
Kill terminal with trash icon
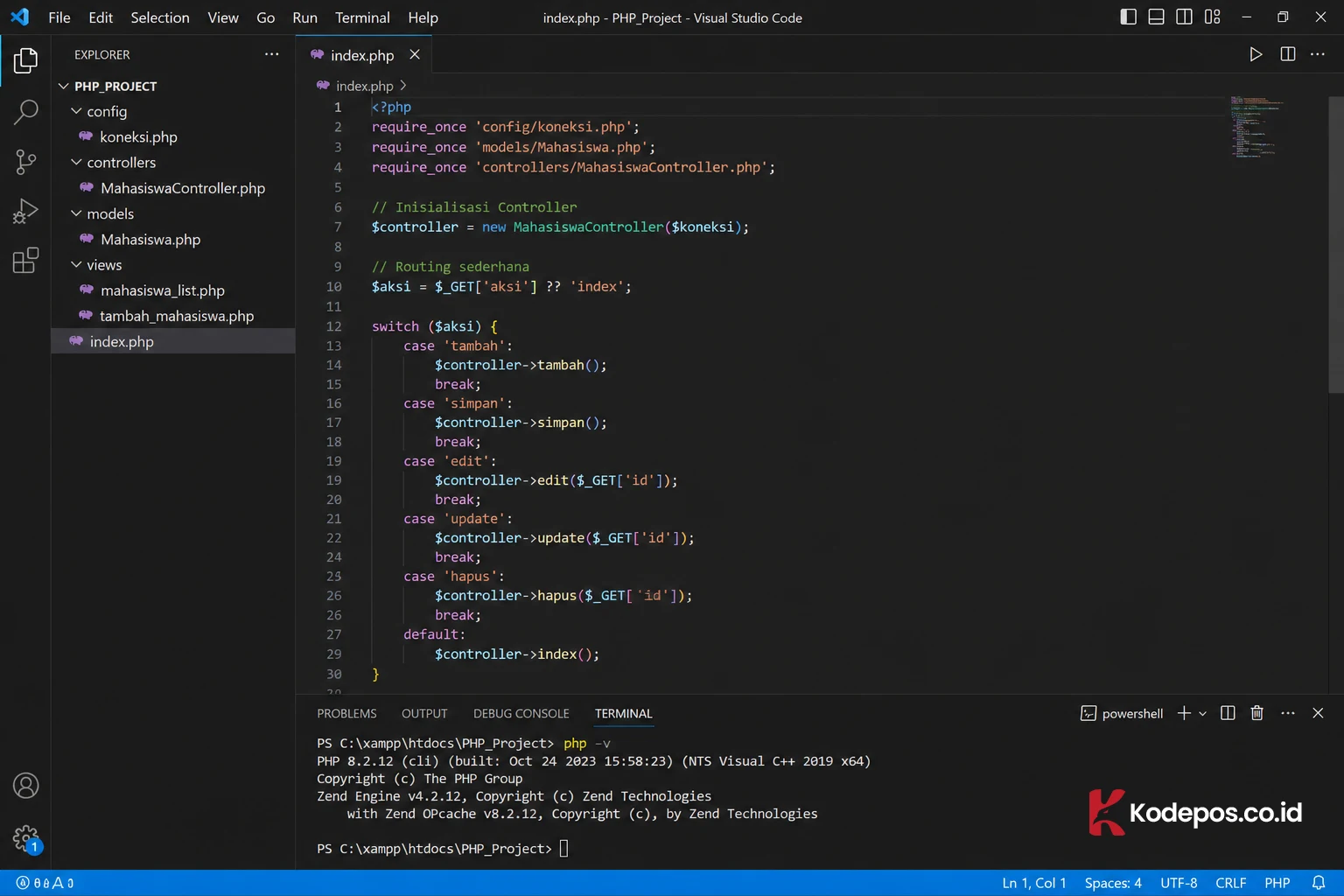[x=1256, y=713]
